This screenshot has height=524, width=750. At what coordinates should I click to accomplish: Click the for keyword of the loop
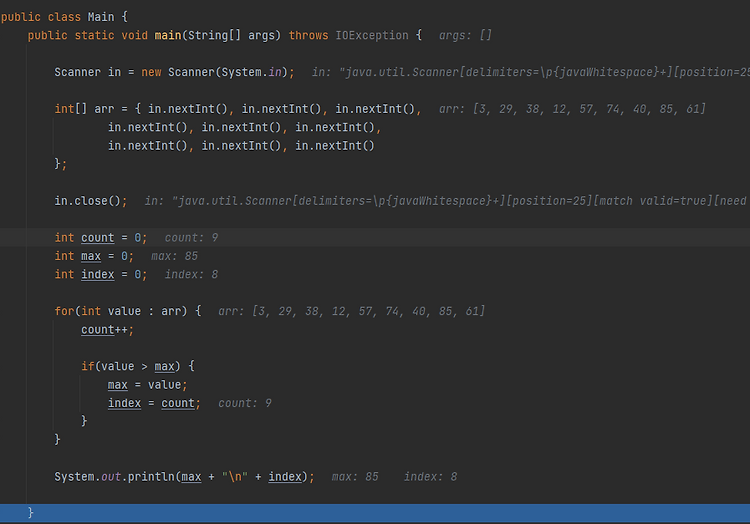click(x=64, y=311)
